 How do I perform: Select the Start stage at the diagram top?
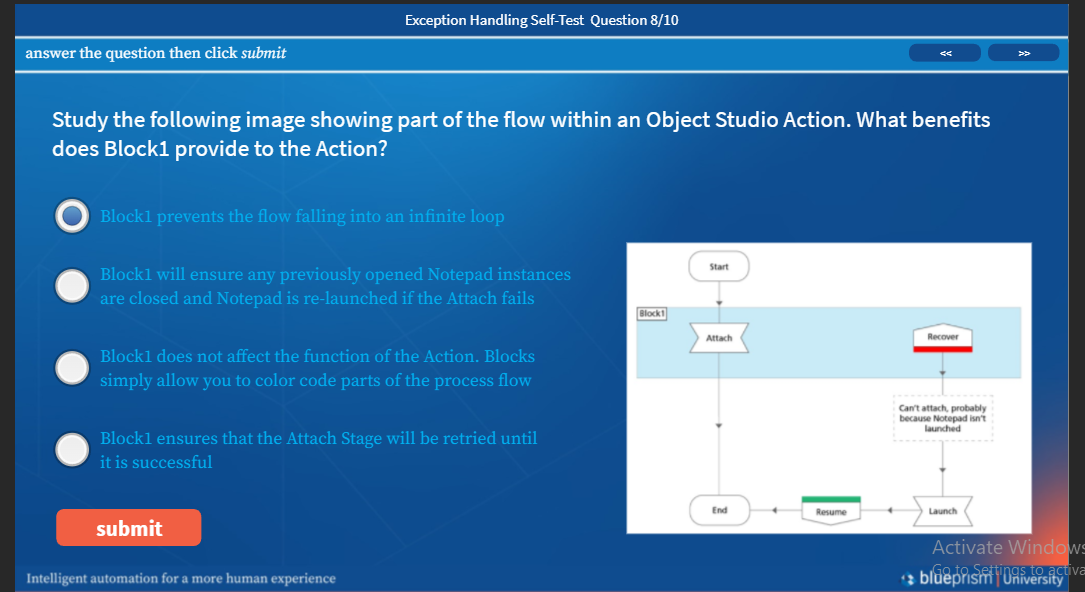(718, 266)
